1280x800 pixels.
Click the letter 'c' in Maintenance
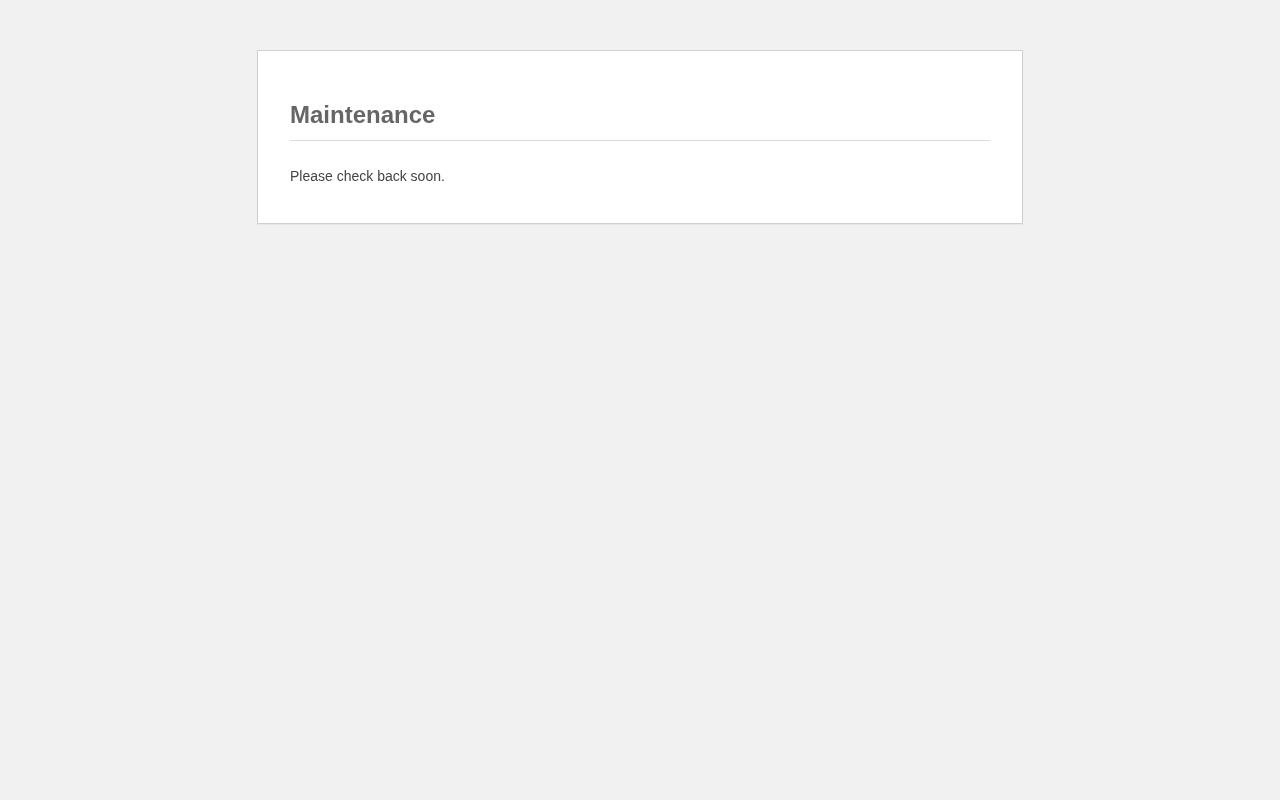414,117
